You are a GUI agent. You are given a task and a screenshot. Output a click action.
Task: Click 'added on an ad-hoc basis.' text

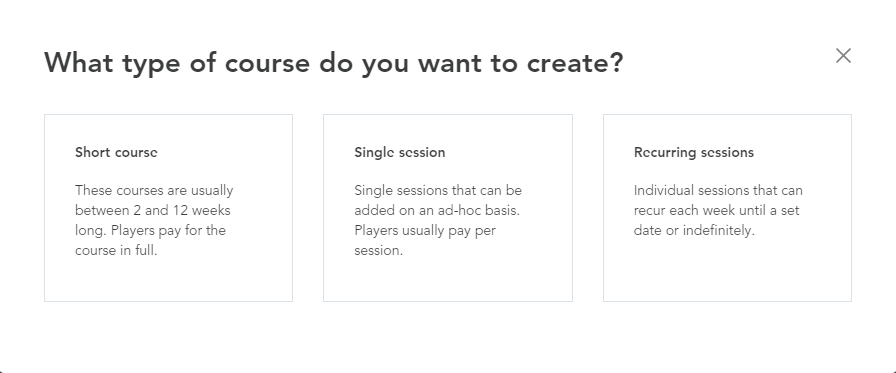tap(437, 210)
